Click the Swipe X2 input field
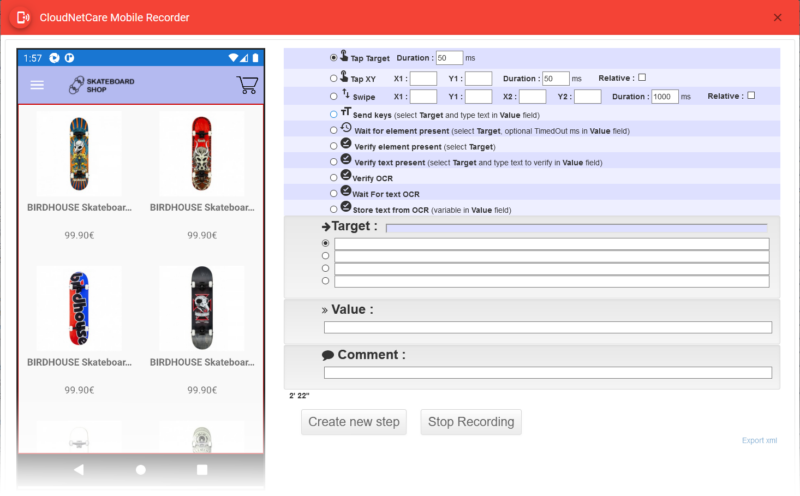The width and height of the screenshot is (800, 496). [x=533, y=96]
